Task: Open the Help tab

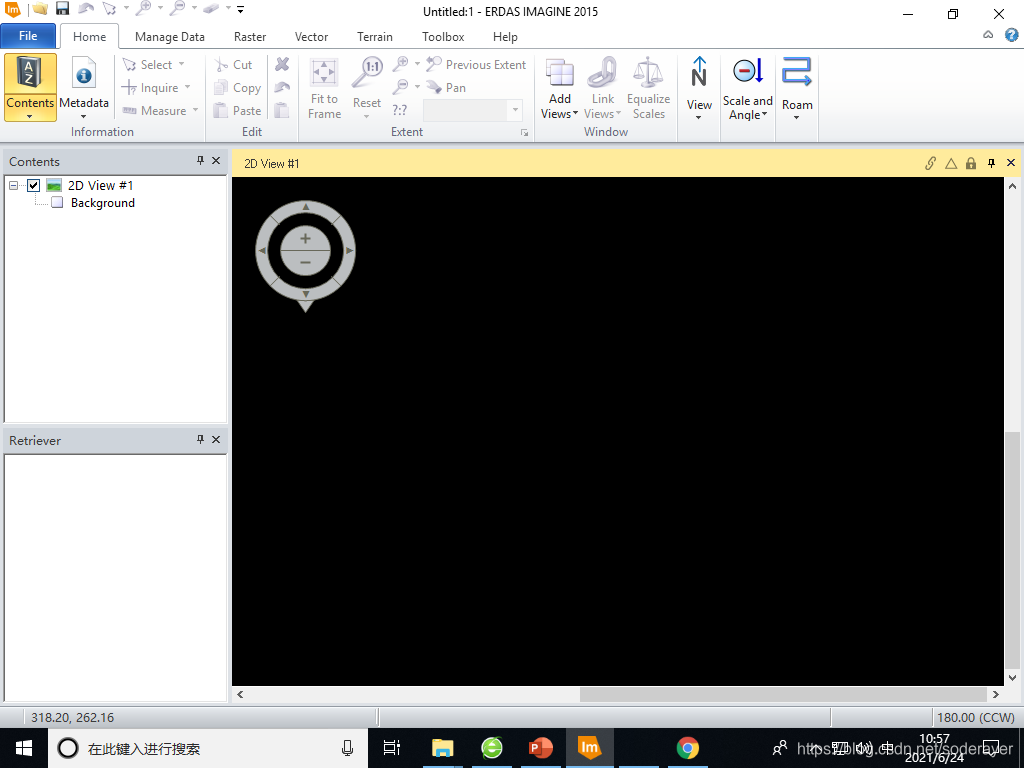Action: pyautogui.click(x=505, y=37)
